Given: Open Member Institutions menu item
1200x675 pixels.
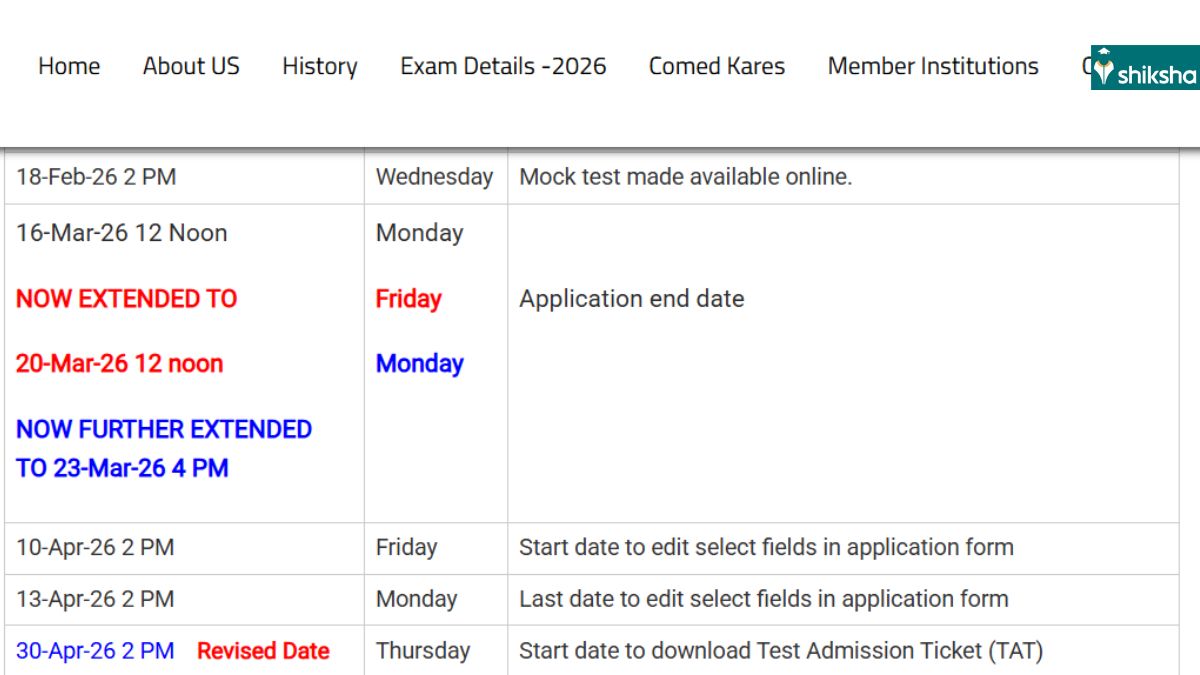Looking at the screenshot, I should (x=932, y=66).
